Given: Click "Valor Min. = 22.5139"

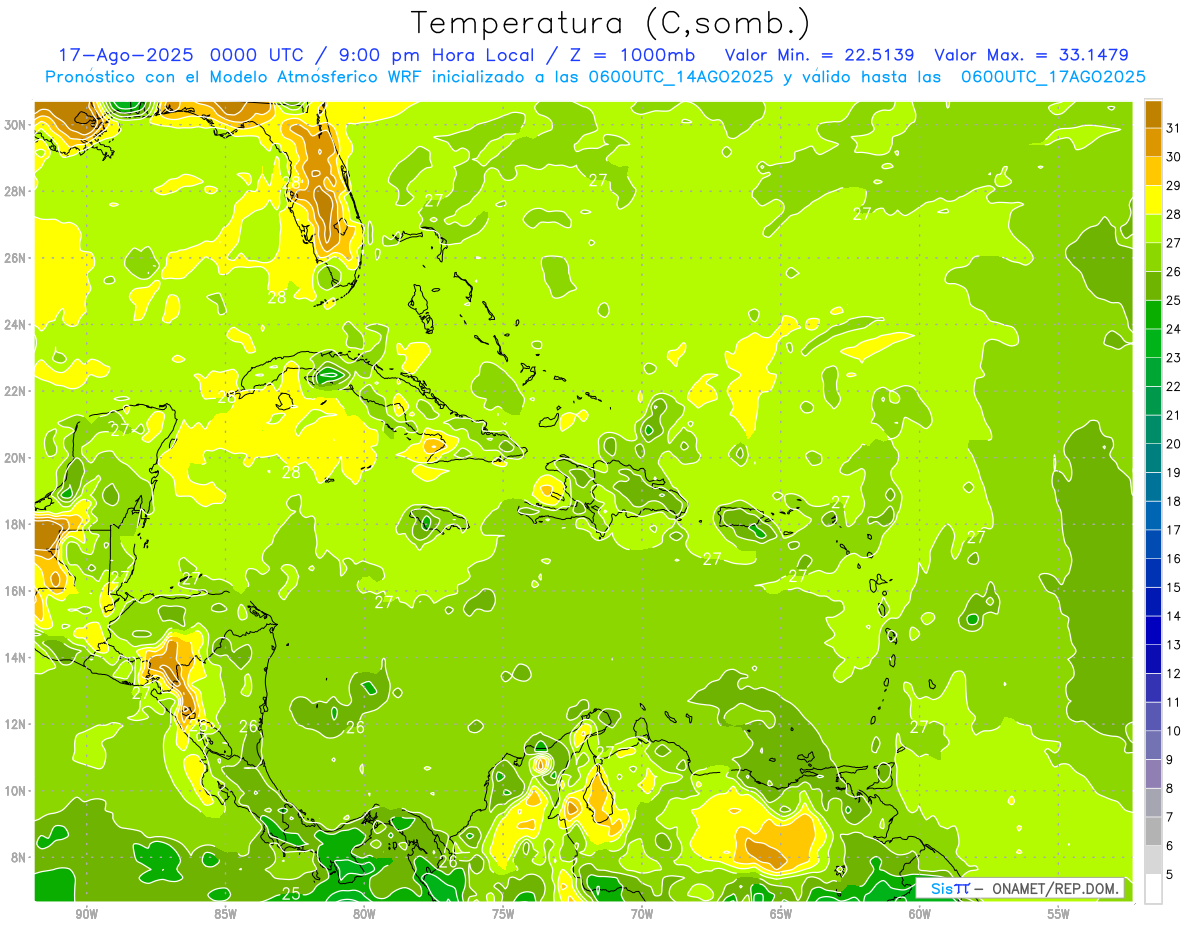Looking at the screenshot, I should coord(820,55).
